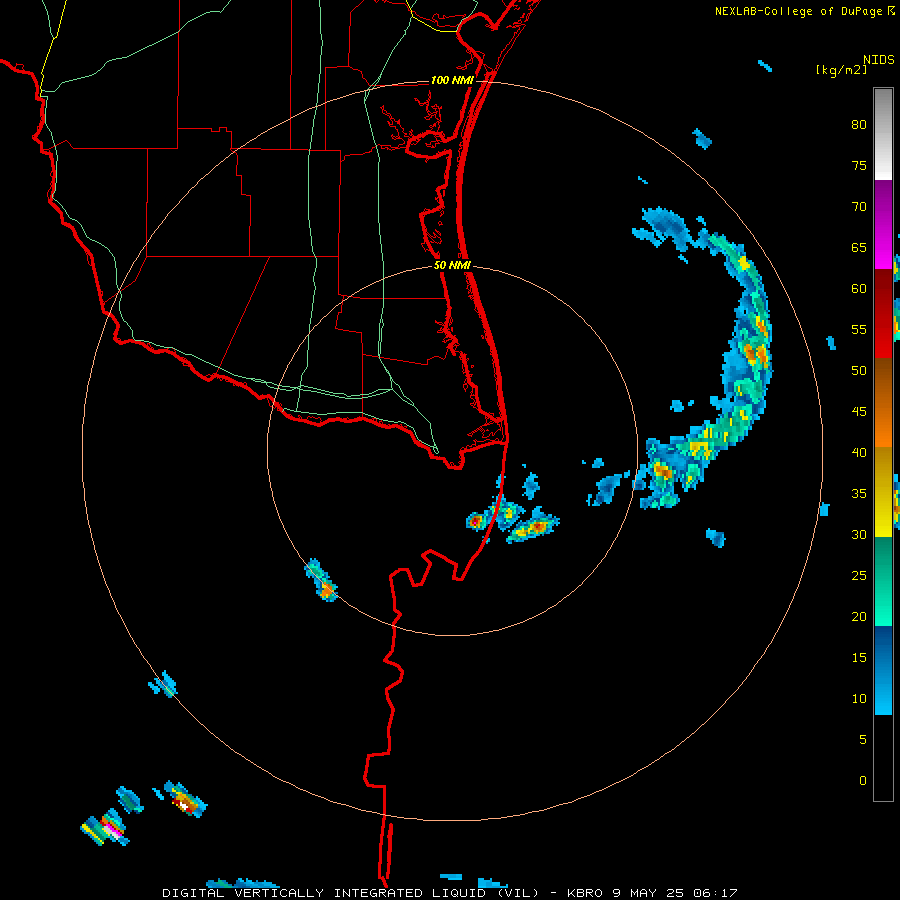Screen dimensions: 900x900
Task: Select the [kg/m2] units label
Action: [841, 70]
